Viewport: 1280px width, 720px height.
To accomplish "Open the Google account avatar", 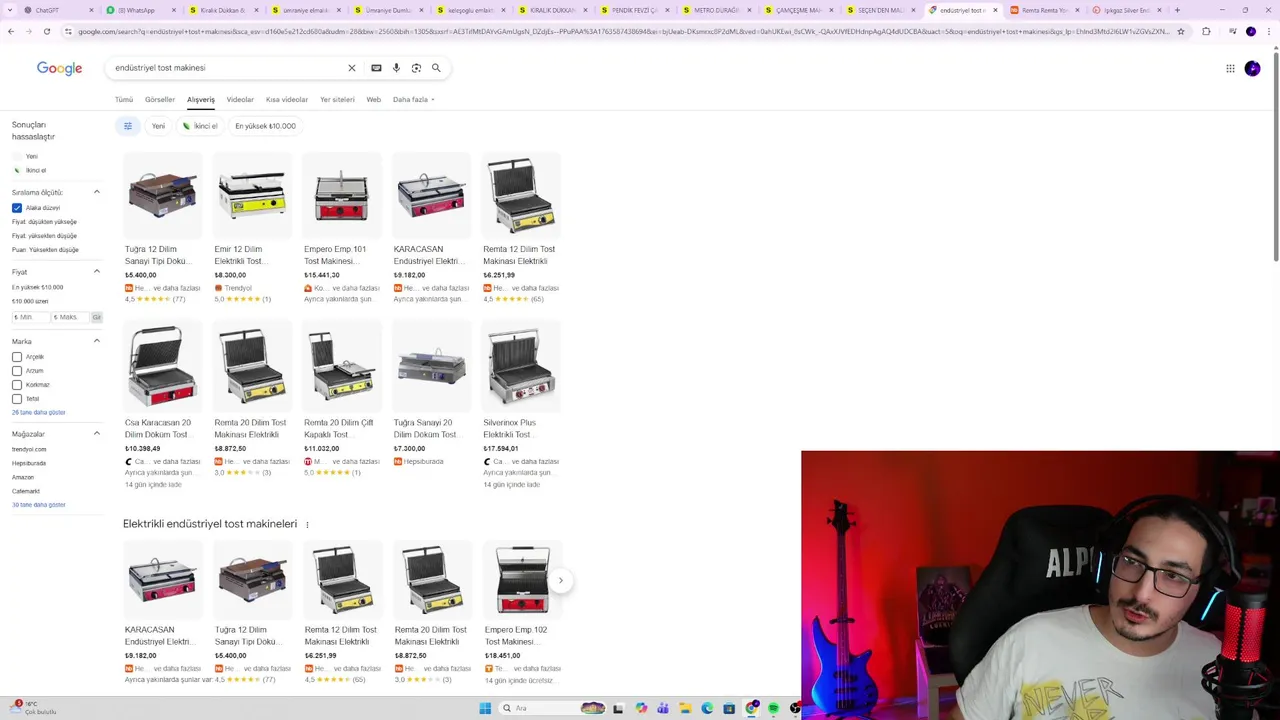I will pos(1252,68).
